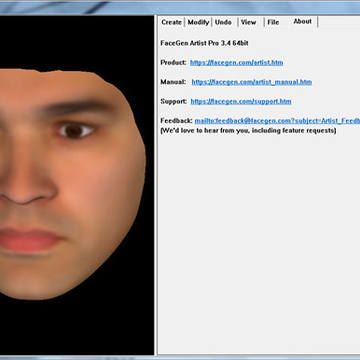Select the Undo tab
This screenshot has width=360, height=360.
(223, 22)
